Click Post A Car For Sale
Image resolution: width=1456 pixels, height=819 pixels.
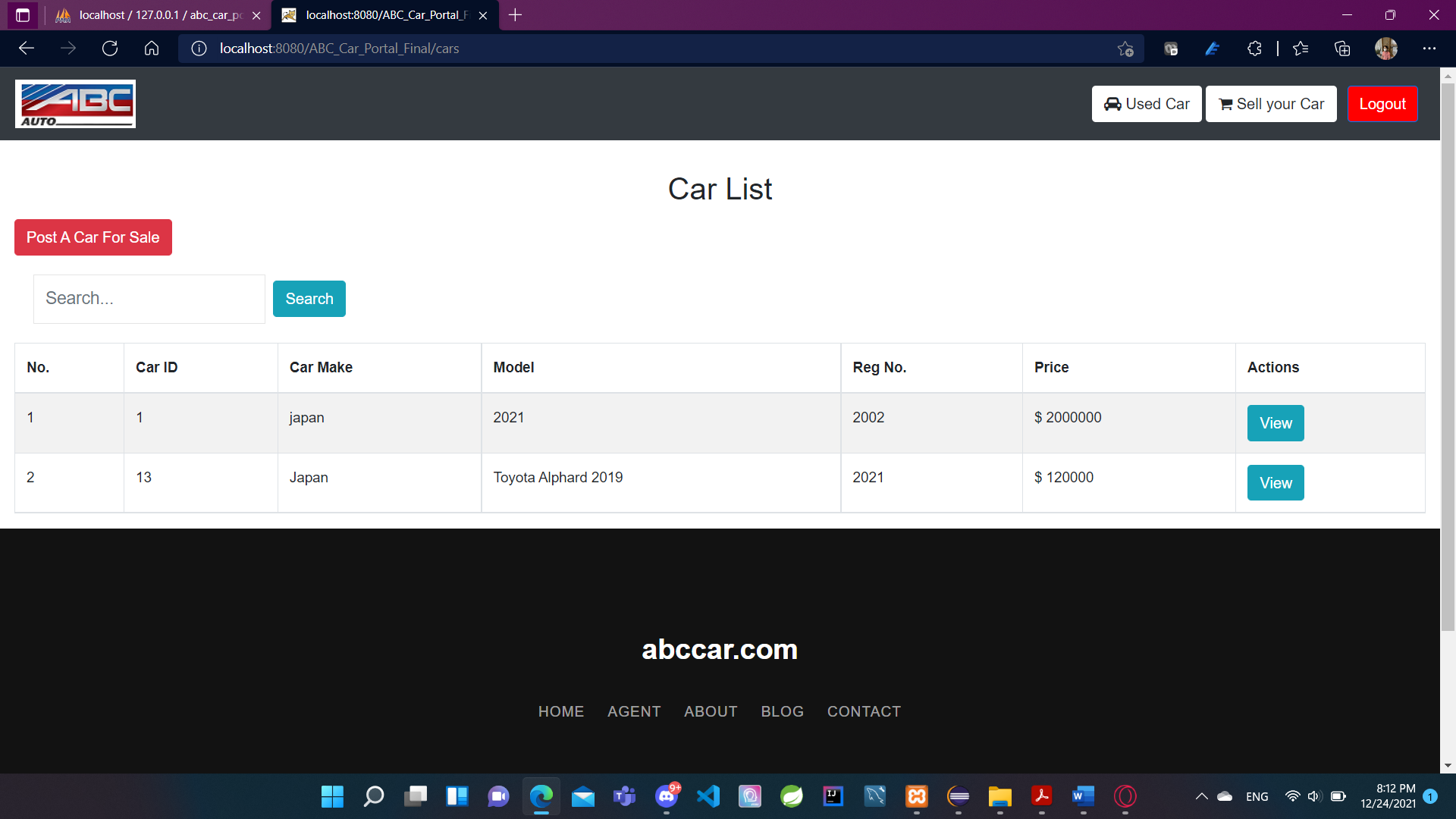coord(93,237)
